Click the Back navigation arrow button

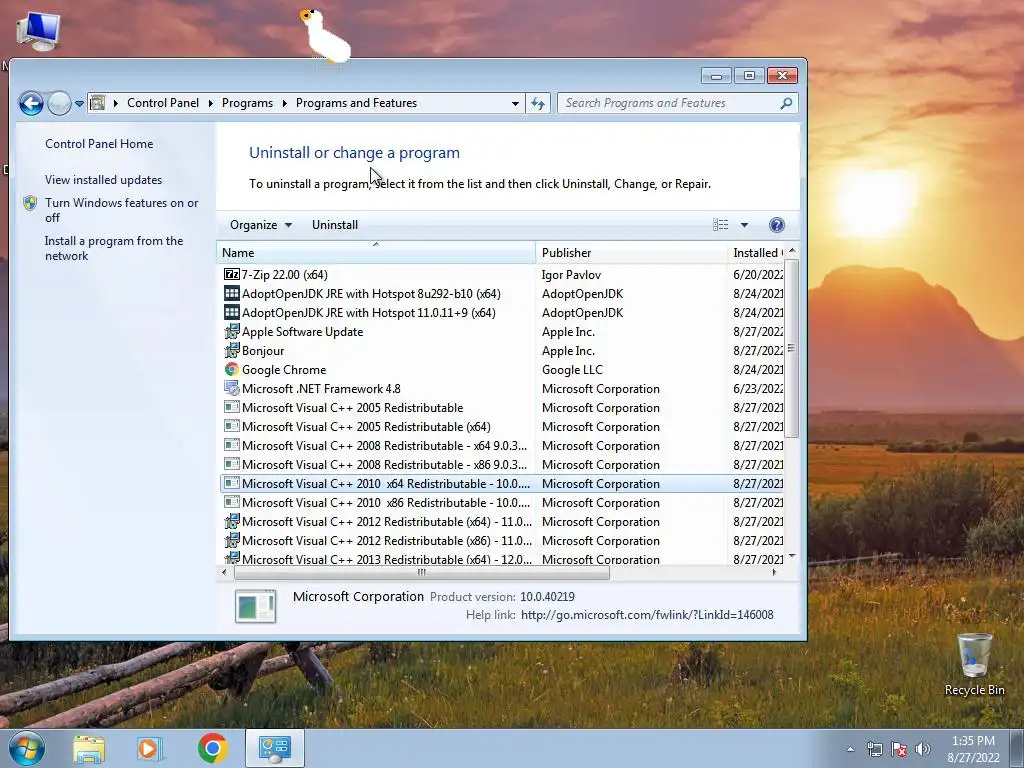click(x=31, y=103)
